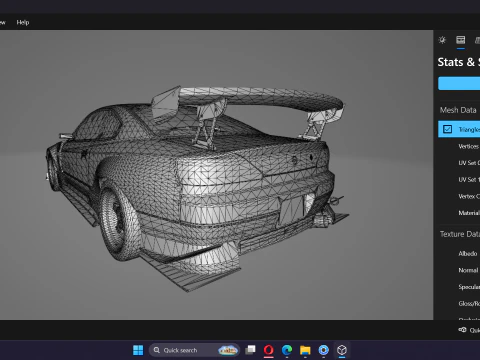Screen dimensions: 480x360
Task: Open the Quick Animations control icon
Action: click(462, 330)
